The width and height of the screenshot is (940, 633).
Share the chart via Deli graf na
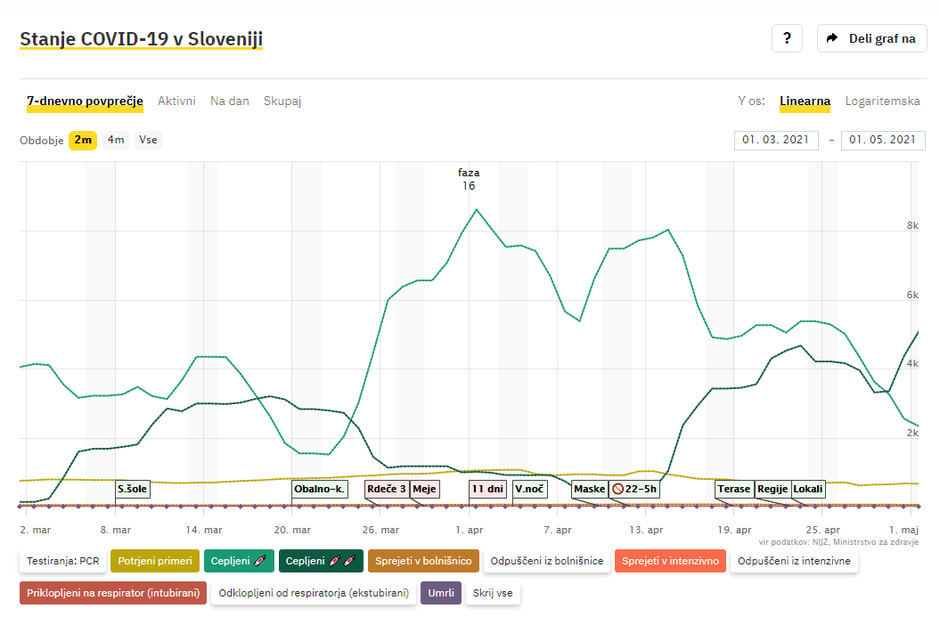click(872, 39)
